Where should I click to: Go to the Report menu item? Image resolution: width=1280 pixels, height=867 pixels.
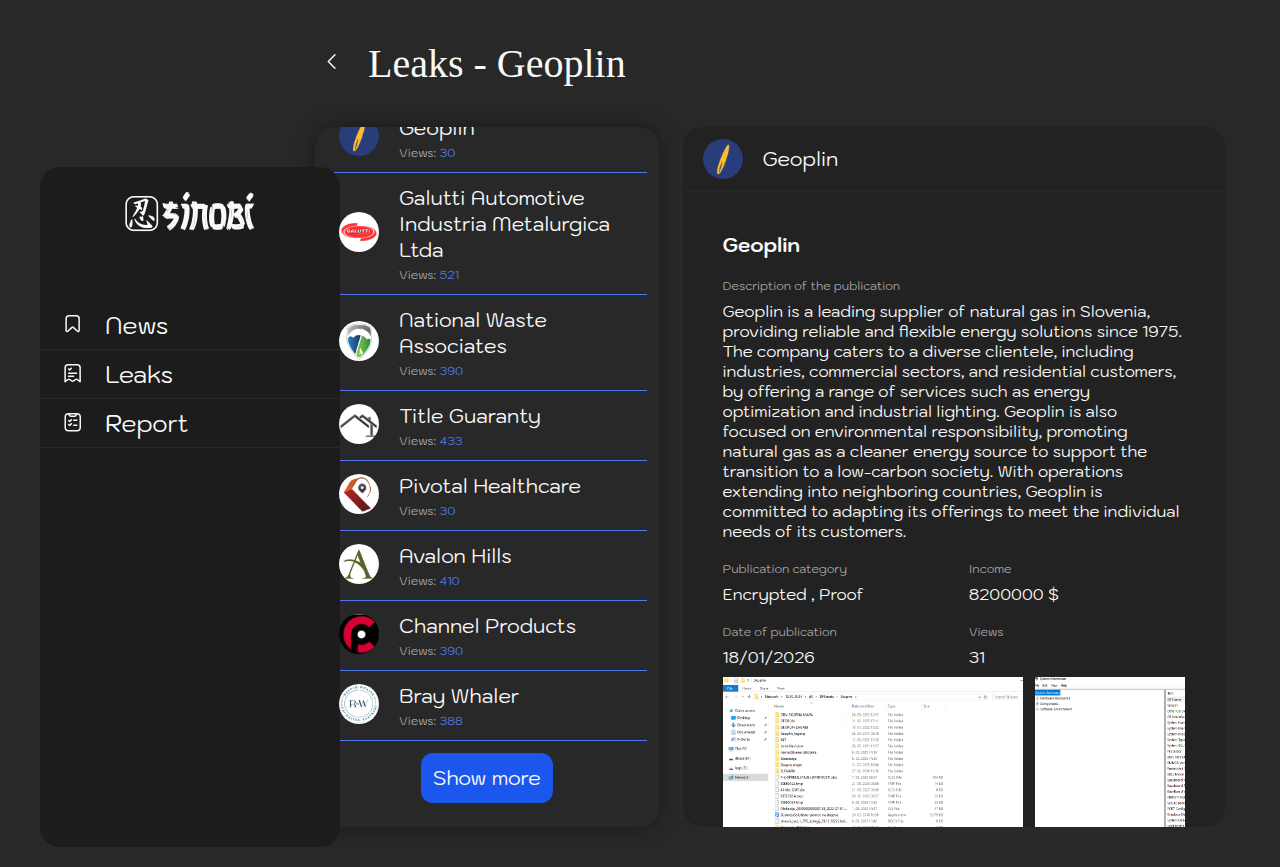[x=146, y=424]
